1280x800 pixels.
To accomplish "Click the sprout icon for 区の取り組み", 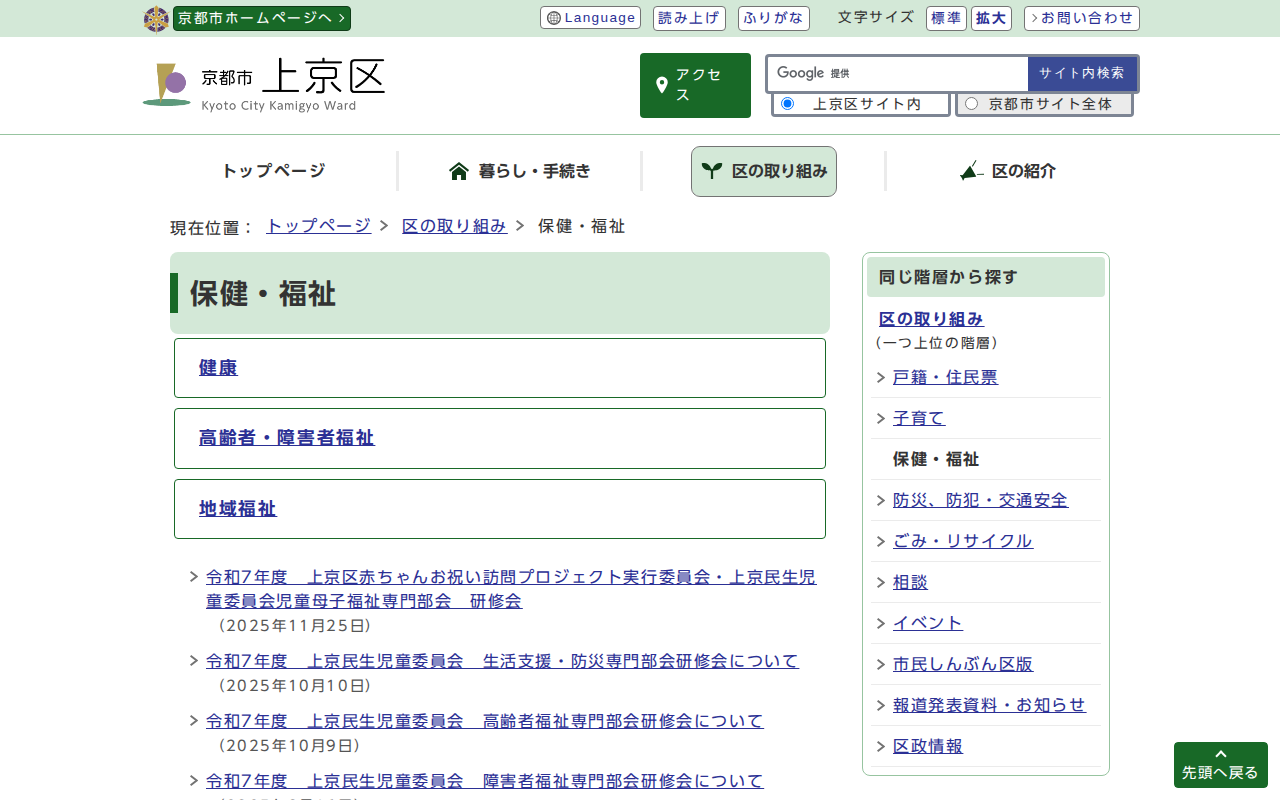I will [x=711, y=171].
